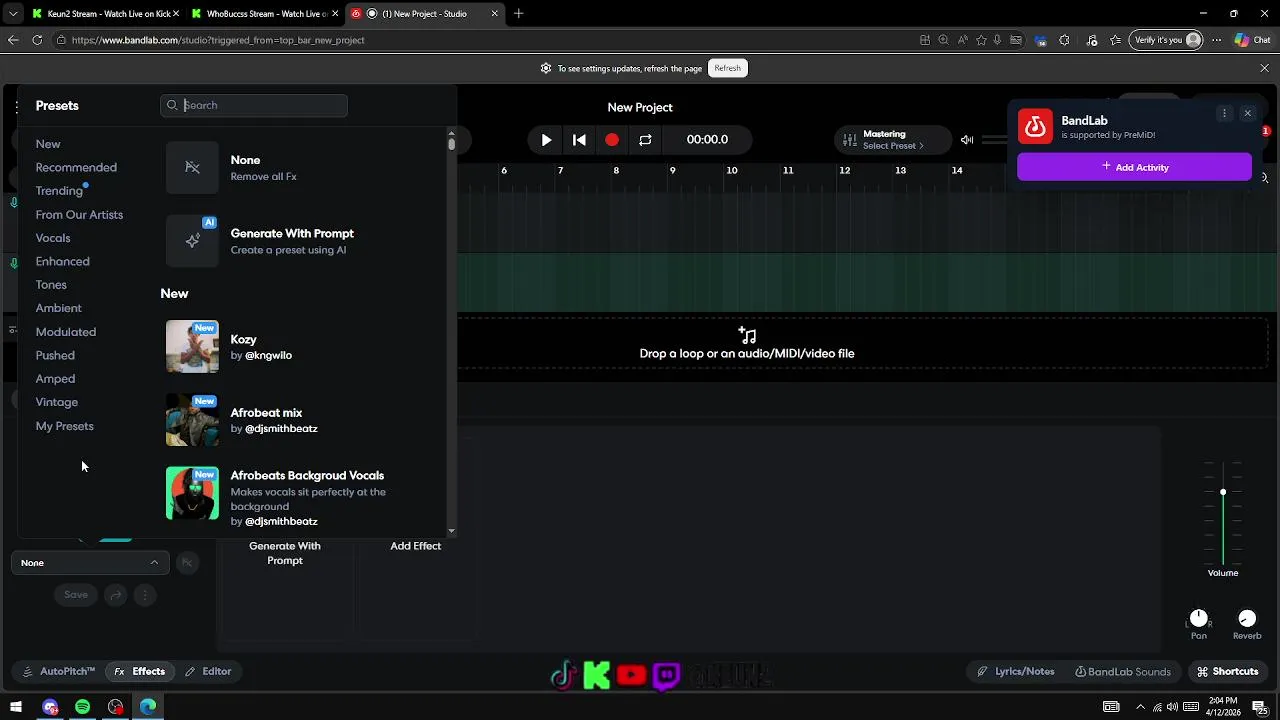Open Copilot Chat in browser toolbar
This screenshot has height=720, width=1280.
tap(1252, 40)
